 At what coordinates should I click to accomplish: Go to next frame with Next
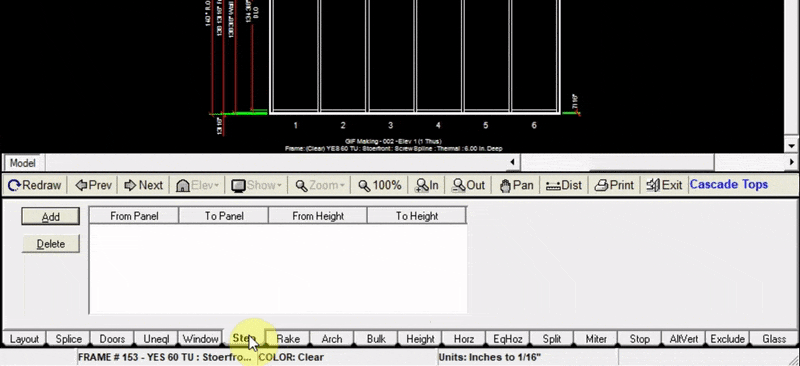tap(144, 185)
